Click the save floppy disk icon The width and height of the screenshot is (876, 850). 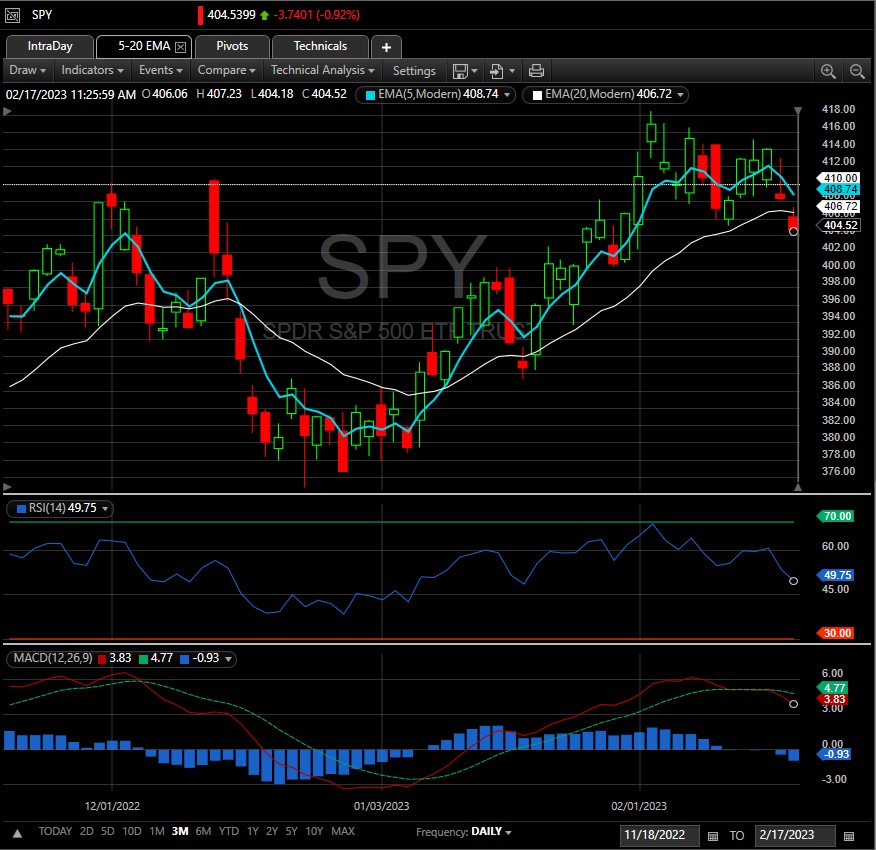click(x=460, y=71)
